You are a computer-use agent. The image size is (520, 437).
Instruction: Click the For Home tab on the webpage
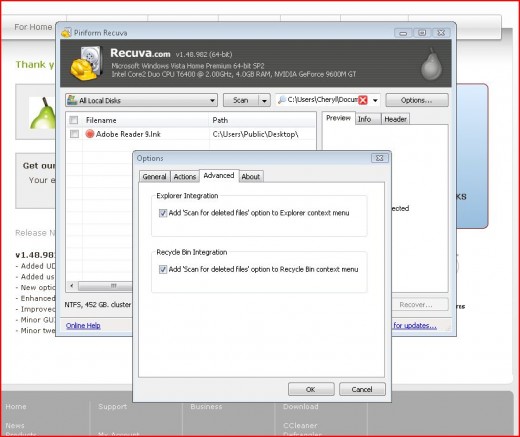coord(33,27)
